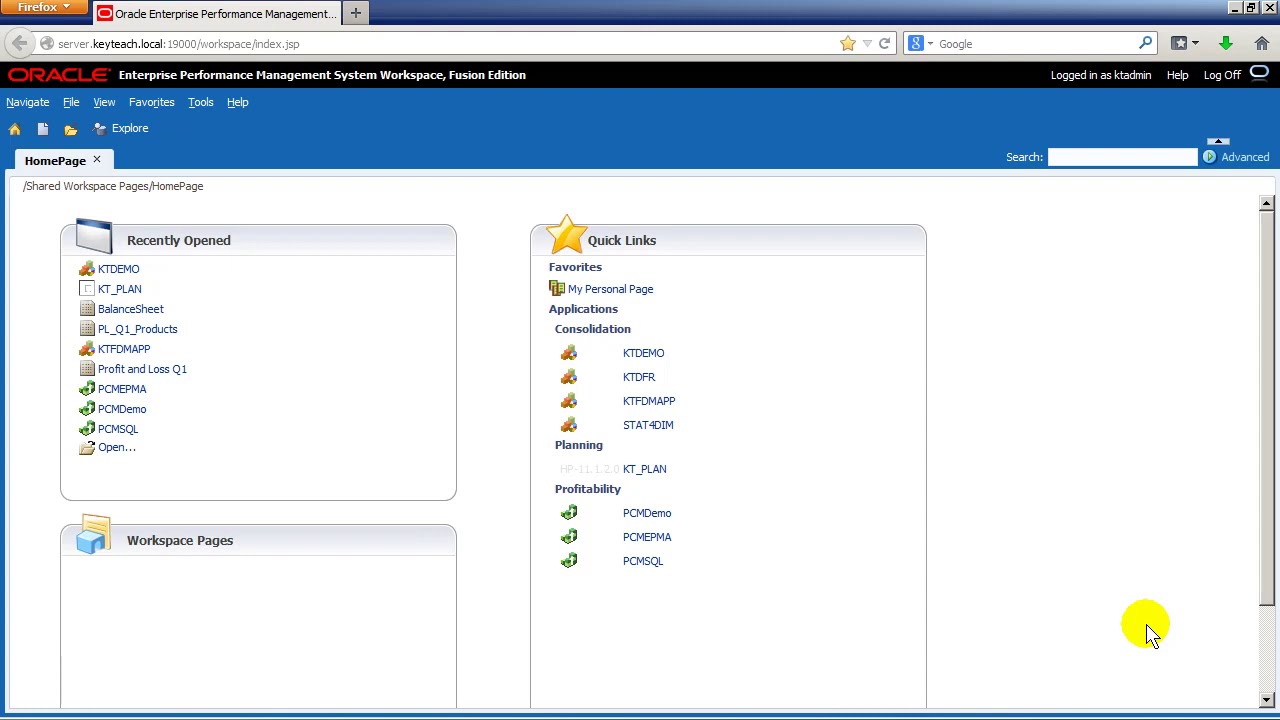This screenshot has height=720, width=1280.
Task: Click BalanceSheet grid icon
Action: coord(87,309)
